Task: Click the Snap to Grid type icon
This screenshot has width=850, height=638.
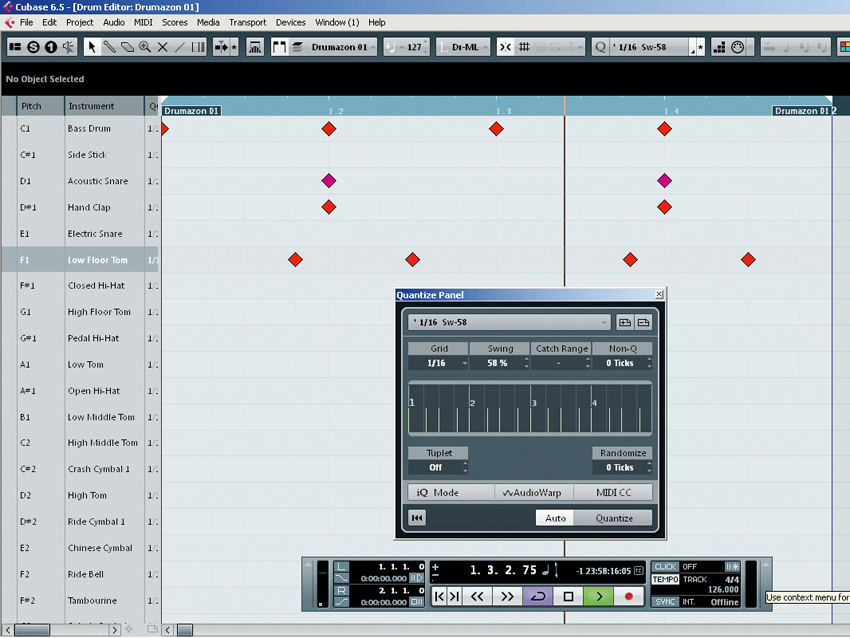Action: pyautogui.click(x=524, y=47)
